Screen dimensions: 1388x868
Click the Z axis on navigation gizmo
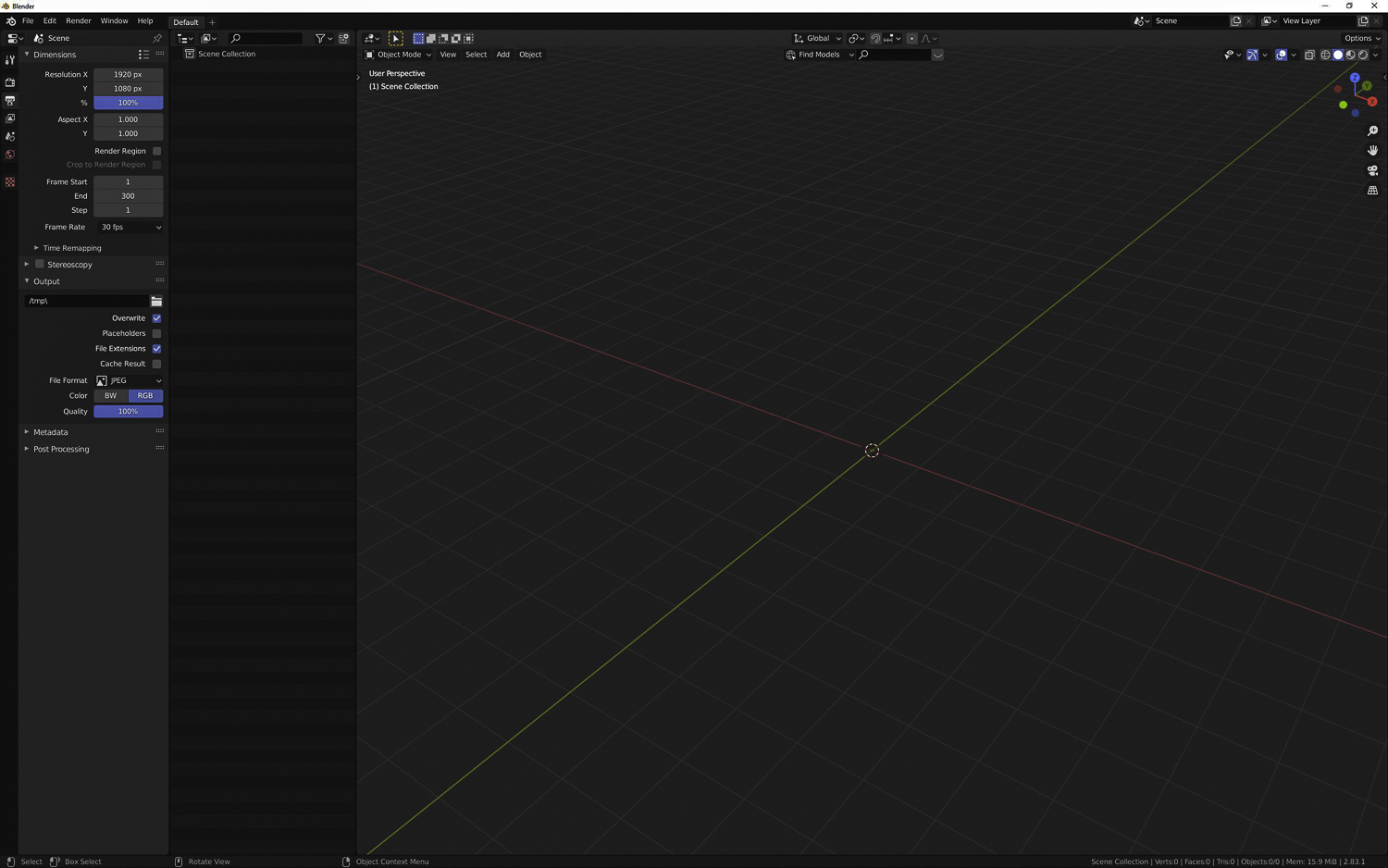pyautogui.click(x=1355, y=79)
